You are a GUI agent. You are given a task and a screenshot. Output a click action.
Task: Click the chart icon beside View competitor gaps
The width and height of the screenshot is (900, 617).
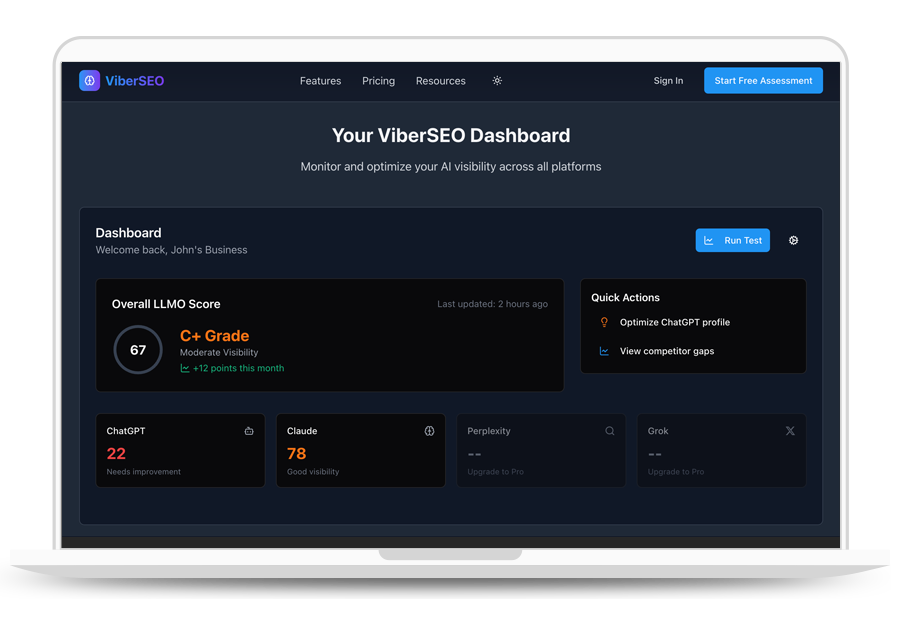[x=604, y=351]
